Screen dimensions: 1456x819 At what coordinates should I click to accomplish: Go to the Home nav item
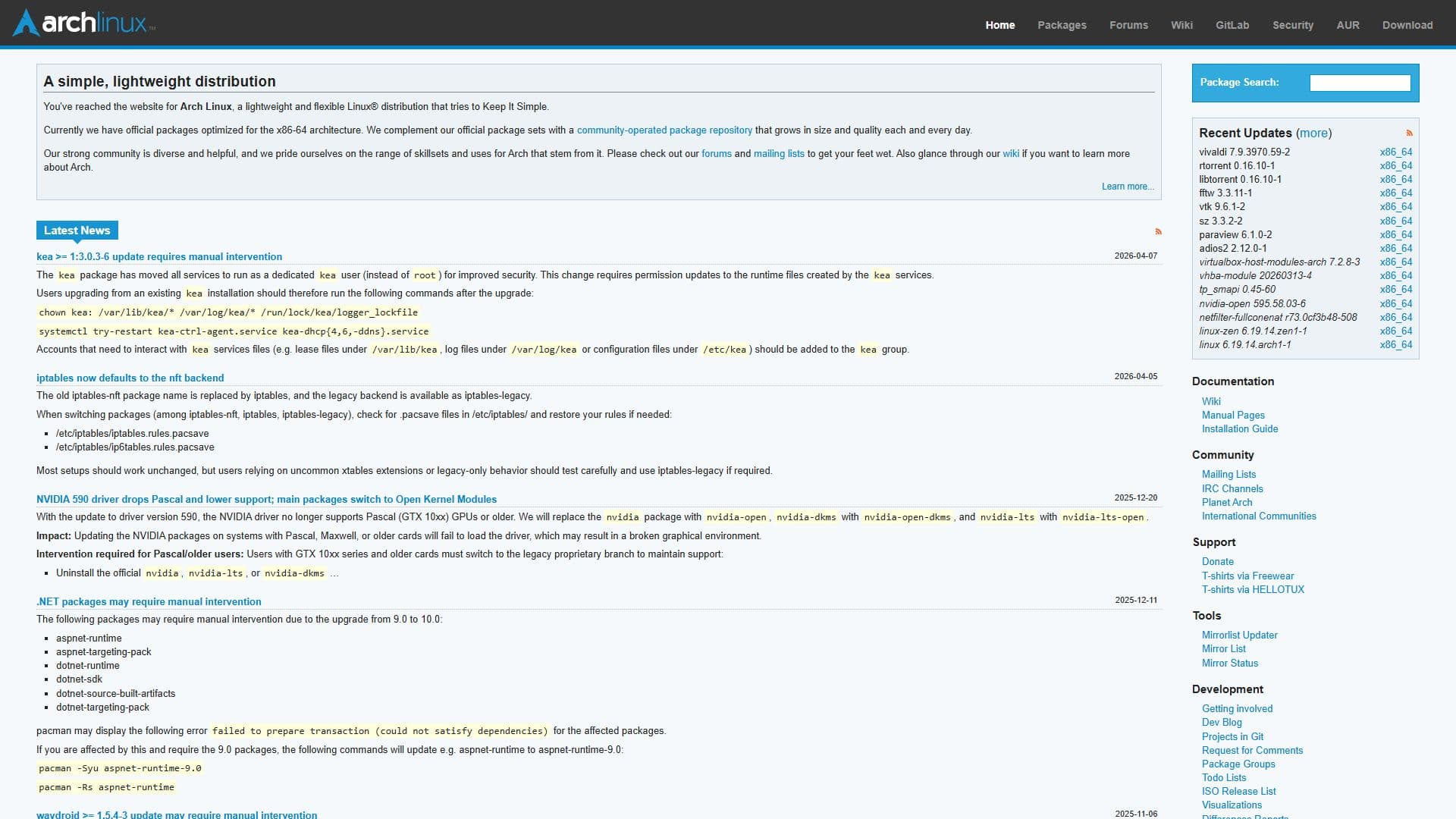(x=999, y=25)
